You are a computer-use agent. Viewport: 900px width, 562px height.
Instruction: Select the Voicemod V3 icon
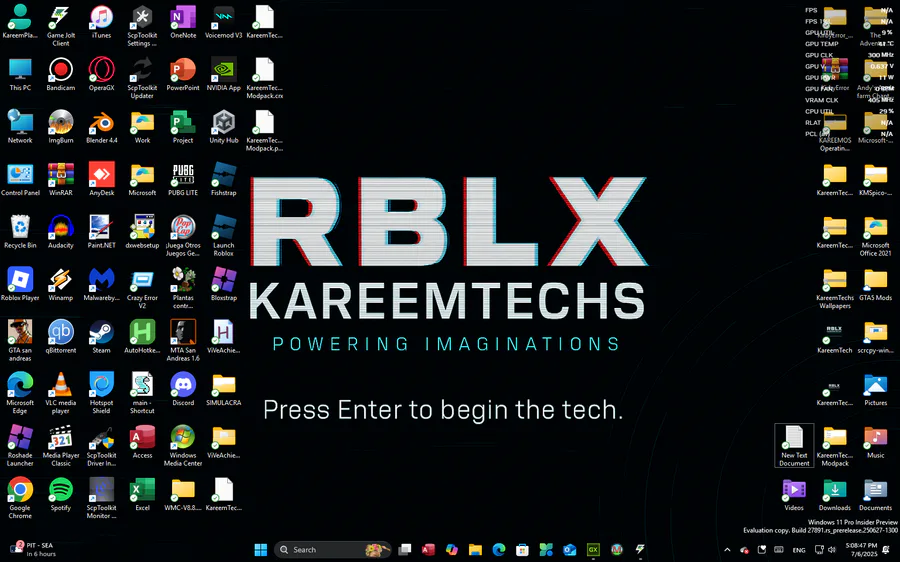tap(223, 22)
